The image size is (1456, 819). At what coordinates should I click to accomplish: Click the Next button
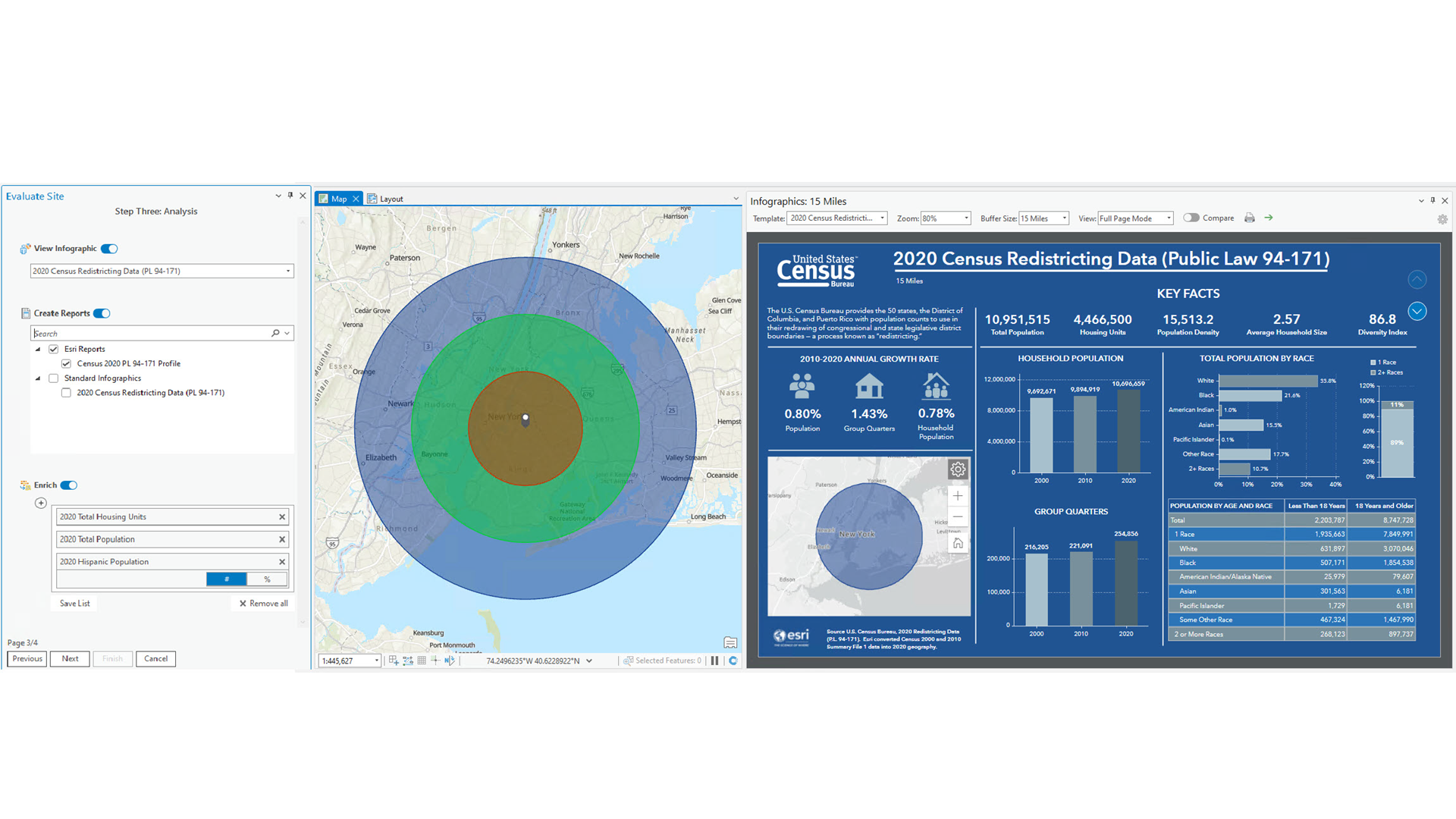tap(70, 658)
